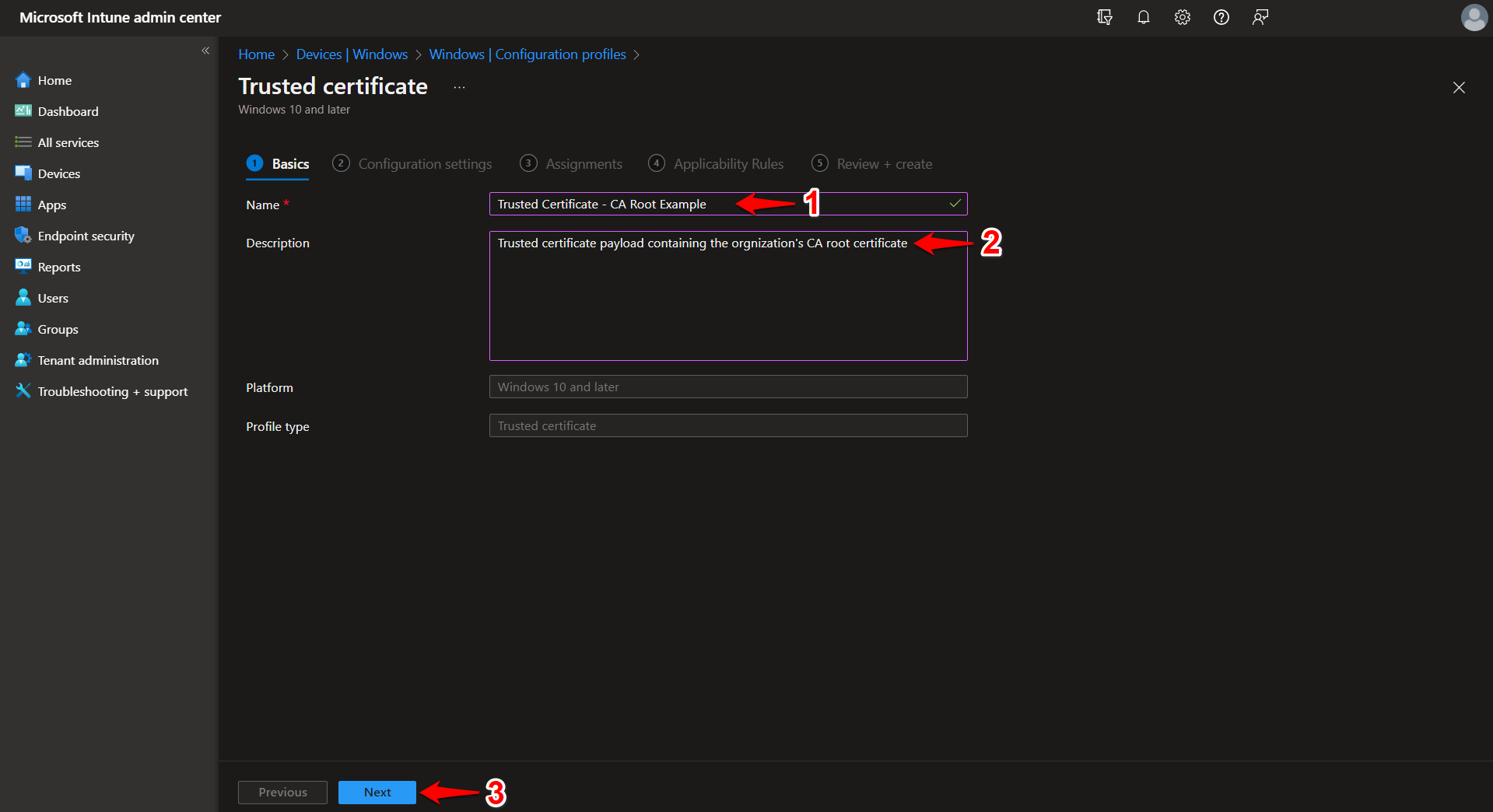
Task: Open the help question mark menu
Action: (x=1221, y=16)
